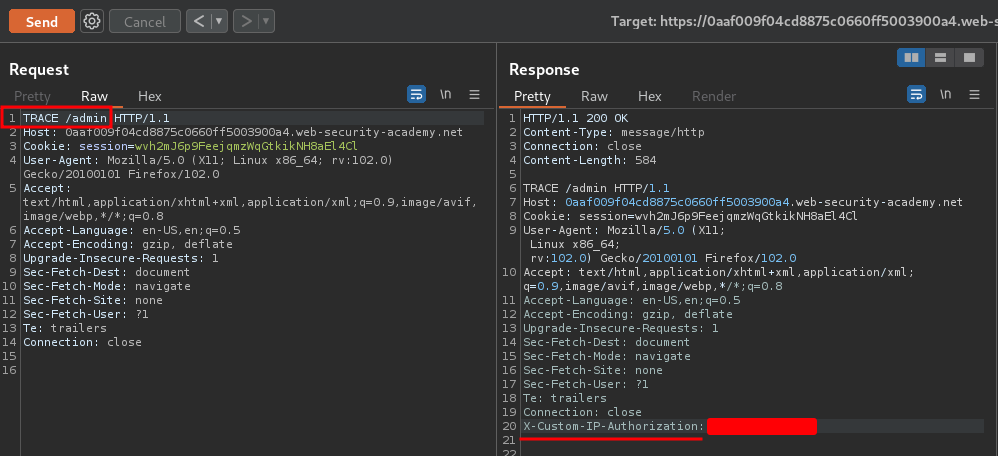Switch Request panel to Pretty tab
The height and width of the screenshot is (456, 998).
click(x=32, y=96)
